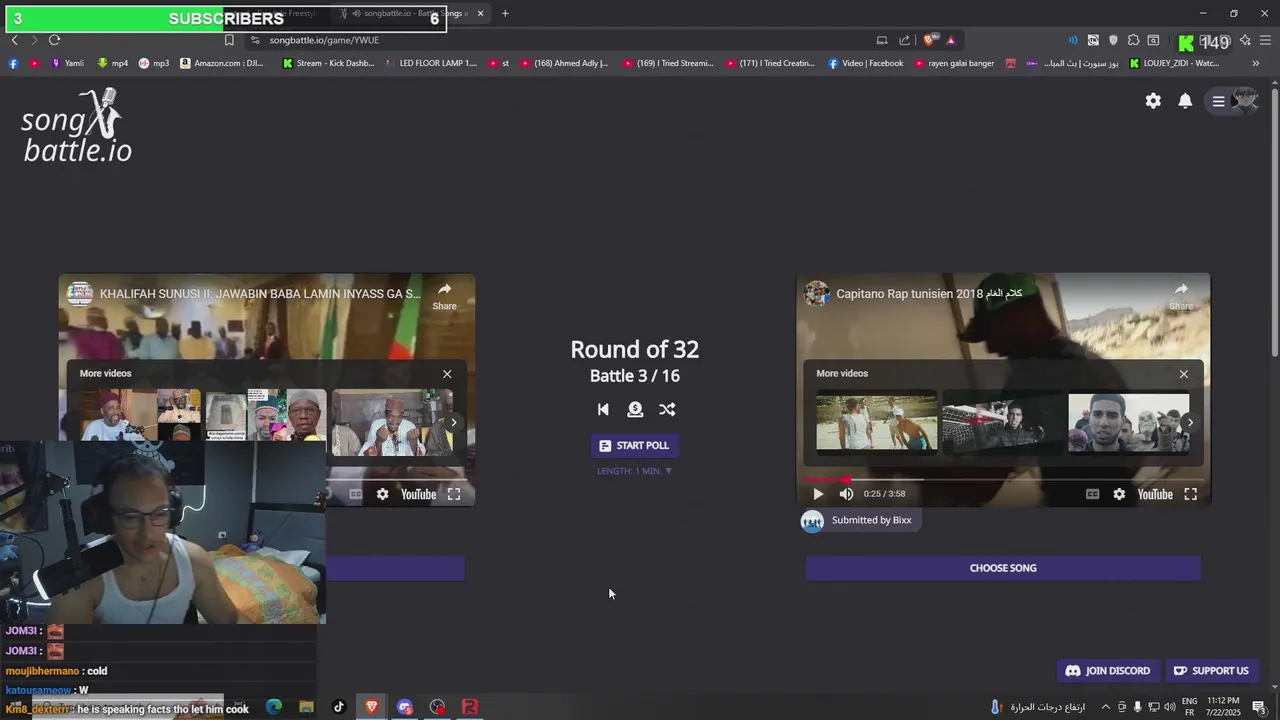Open right video on YouTube via logo
This screenshot has height=720, width=1280.
pyautogui.click(x=1155, y=494)
